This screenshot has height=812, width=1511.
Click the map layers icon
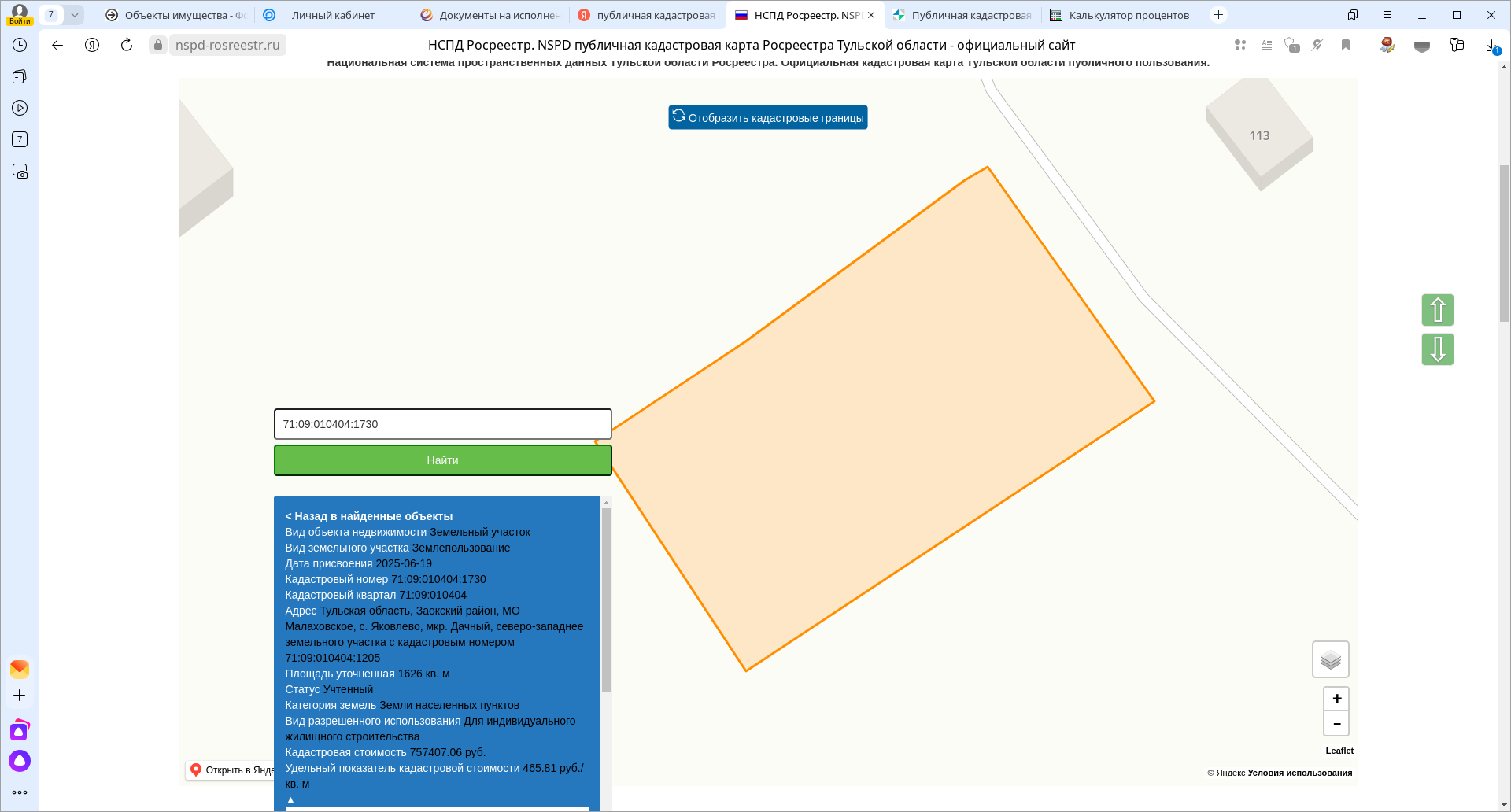point(1330,659)
